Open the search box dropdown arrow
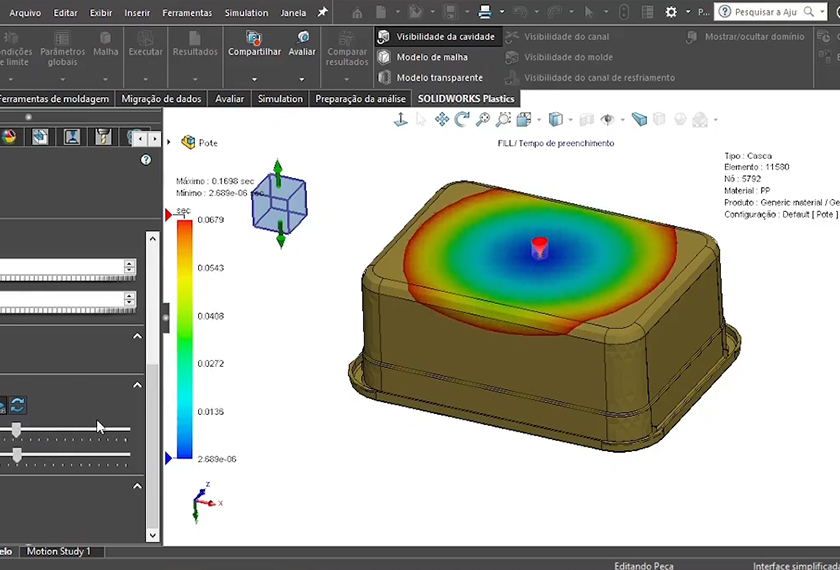This screenshot has height=570, width=840. pyautogui.click(x=822, y=12)
